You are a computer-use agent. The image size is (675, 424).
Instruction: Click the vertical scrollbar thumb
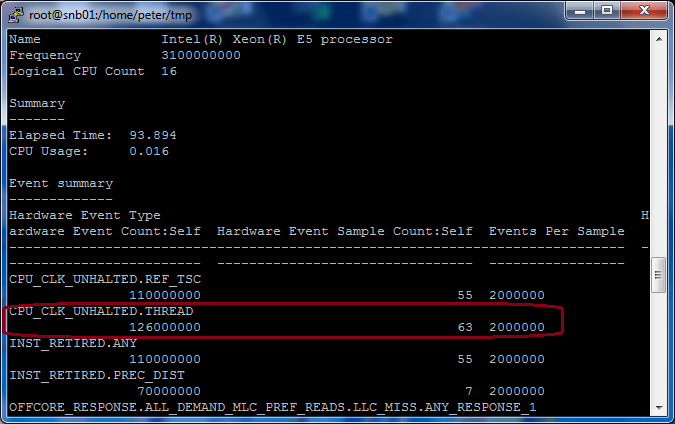tap(659, 275)
